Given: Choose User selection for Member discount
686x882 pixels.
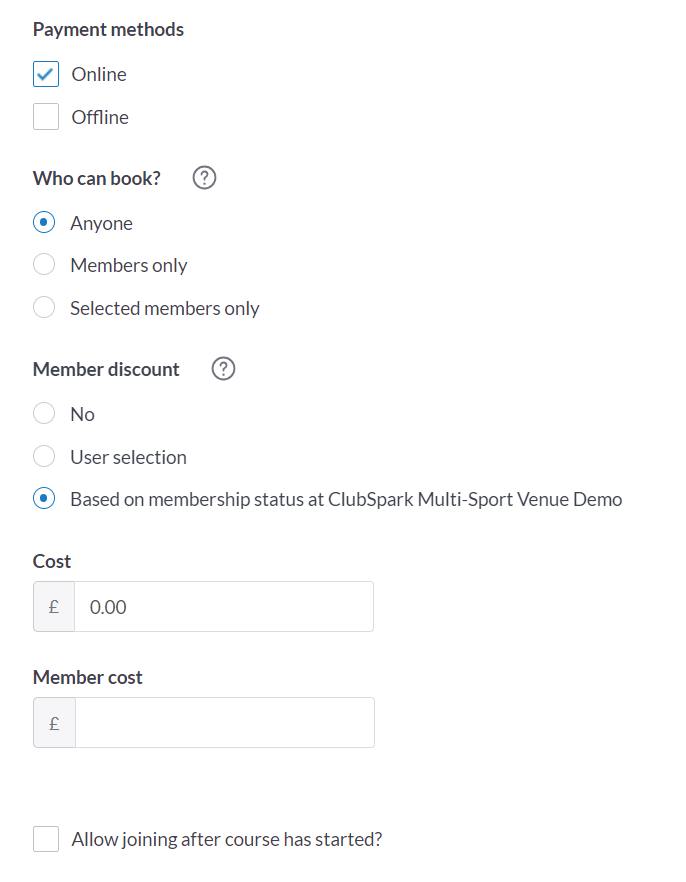Looking at the screenshot, I should [x=44, y=456].
